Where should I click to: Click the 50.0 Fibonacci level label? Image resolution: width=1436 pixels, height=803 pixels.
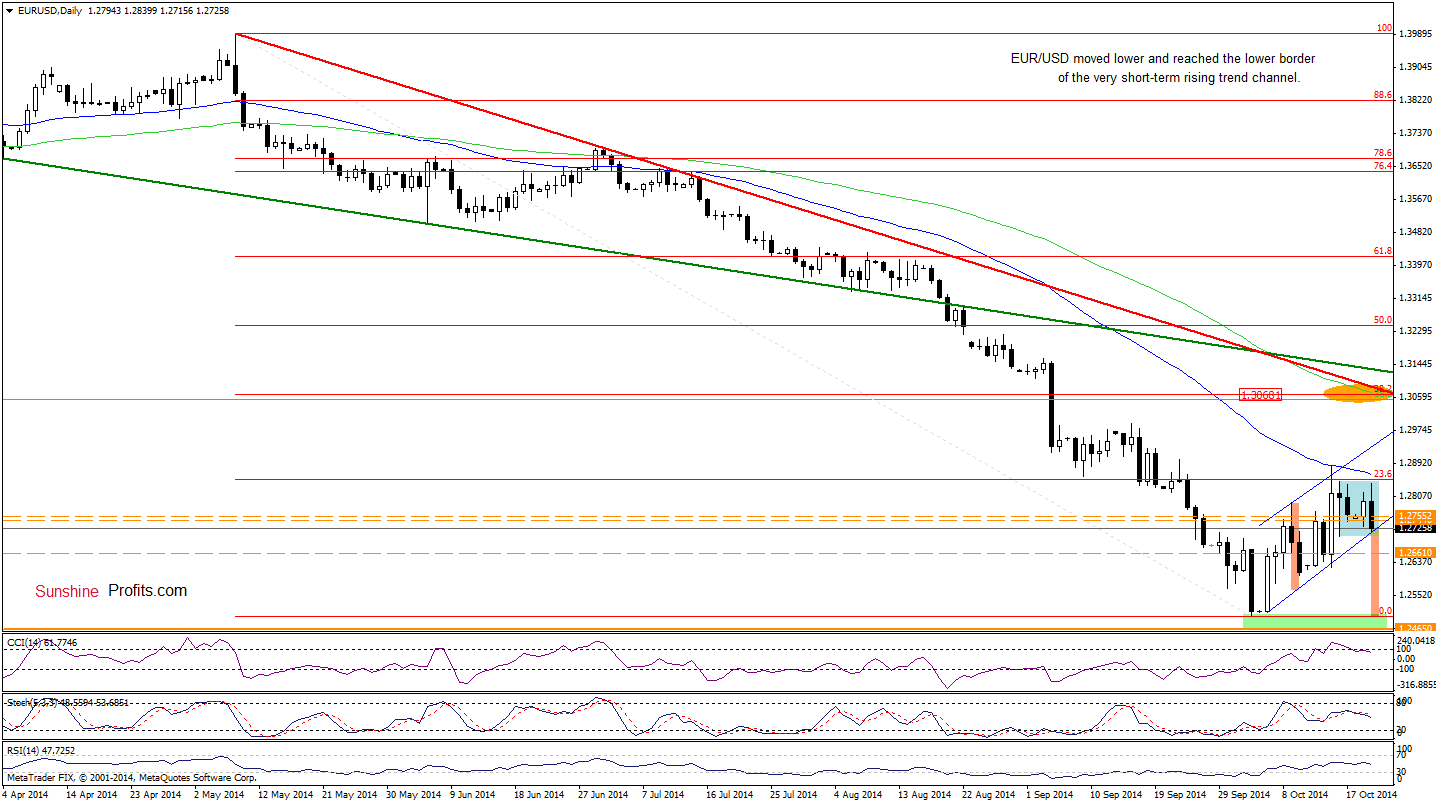tap(1383, 320)
